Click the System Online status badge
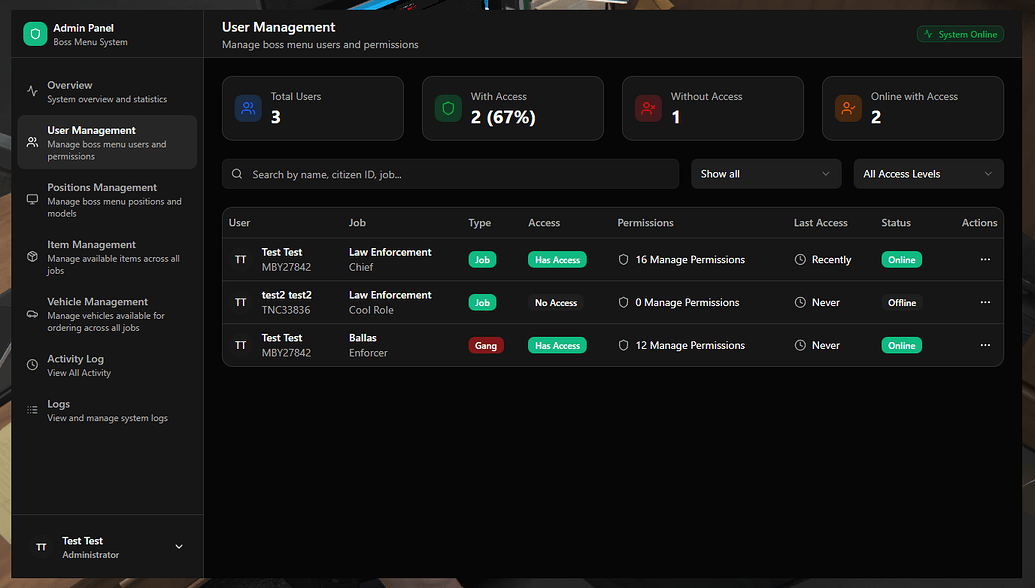This screenshot has height=588, width=1035. click(x=960, y=34)
